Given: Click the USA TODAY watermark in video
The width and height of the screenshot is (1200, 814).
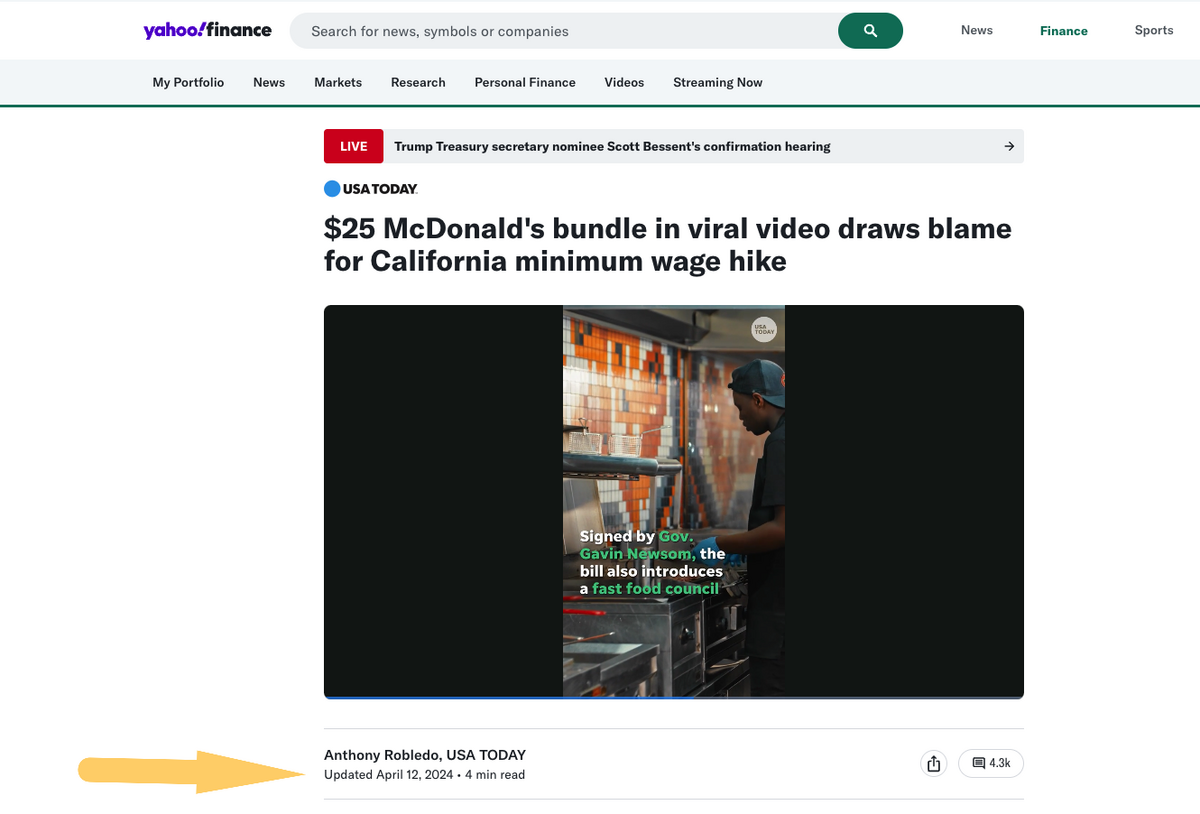Looking at the screenshot, I should [764, 330].
